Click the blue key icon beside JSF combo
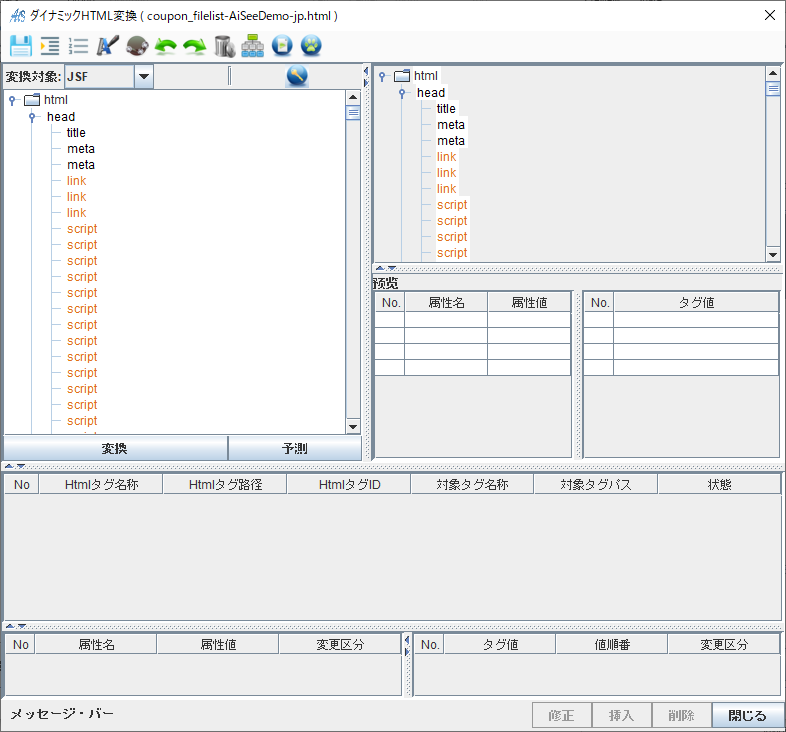 click(297, 76)
